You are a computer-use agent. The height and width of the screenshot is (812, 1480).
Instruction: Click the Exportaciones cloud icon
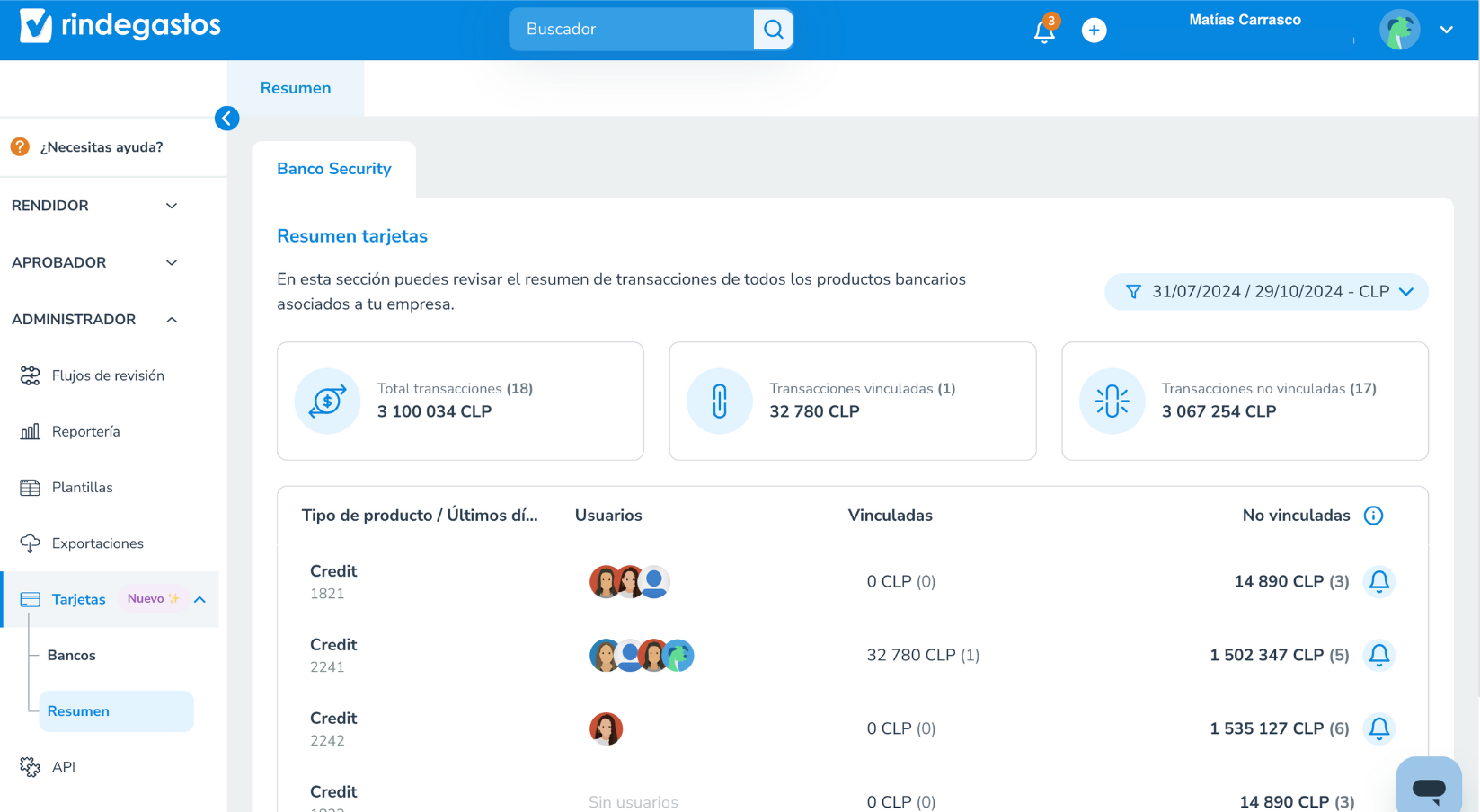click(30, 543)
